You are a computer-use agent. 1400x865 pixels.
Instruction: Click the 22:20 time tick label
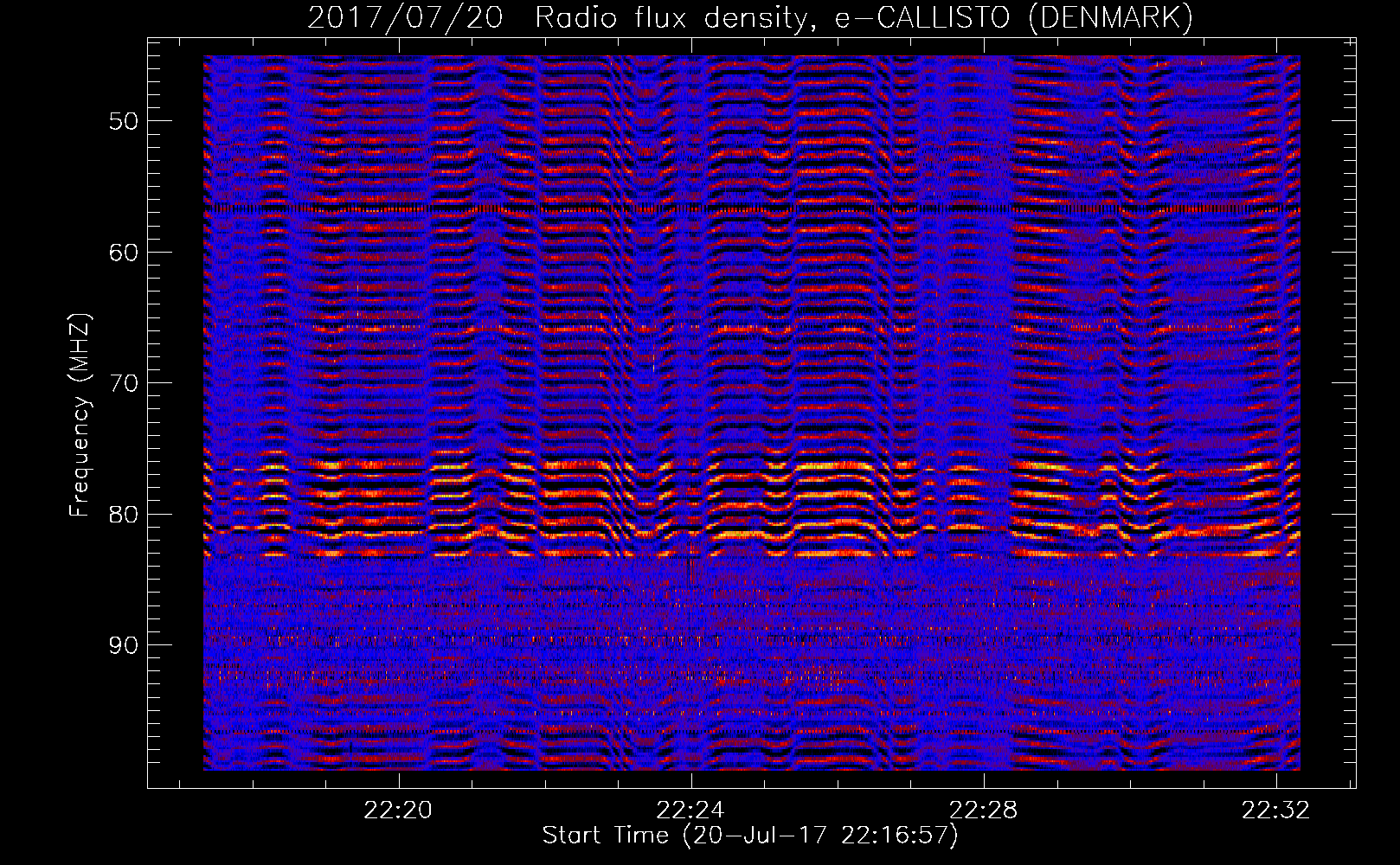pyautogui.click(x=398, y=811)
